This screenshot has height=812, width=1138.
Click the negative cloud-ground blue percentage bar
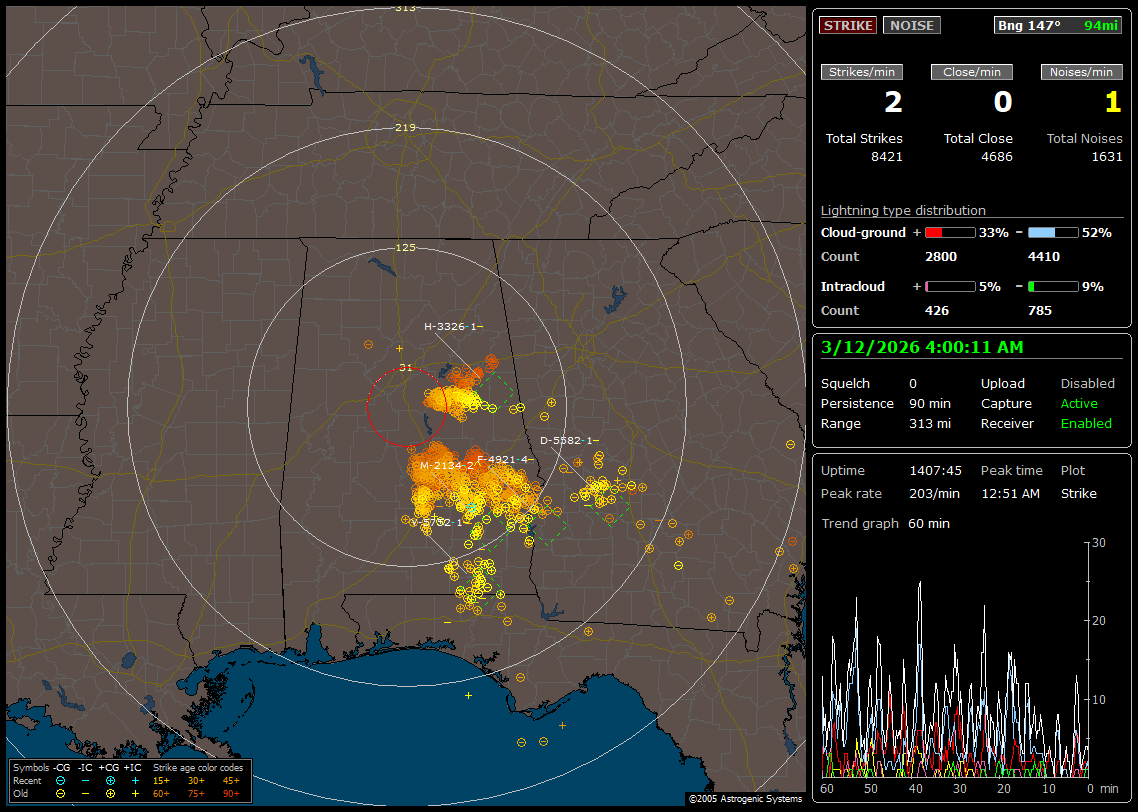[x=1053, y=233]
